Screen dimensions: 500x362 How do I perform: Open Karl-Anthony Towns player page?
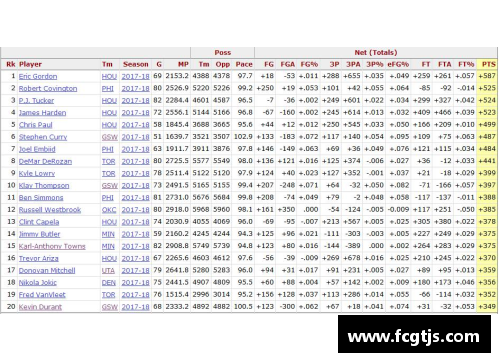pyautogui.click(x=52, y=246)
